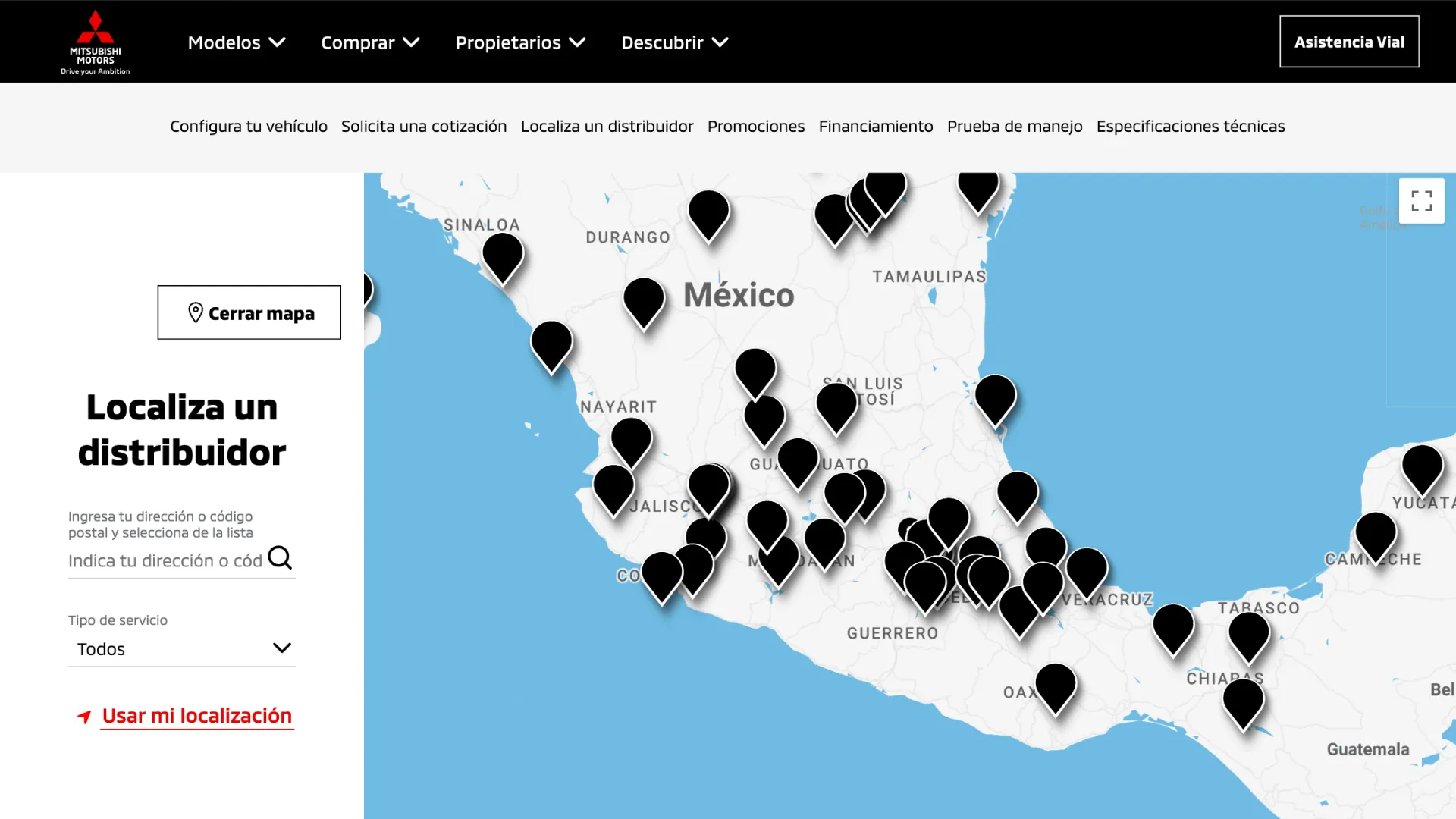Screen dimensions: 1456x819
Task: Open Financiamiento section
Action: (875, 127)
